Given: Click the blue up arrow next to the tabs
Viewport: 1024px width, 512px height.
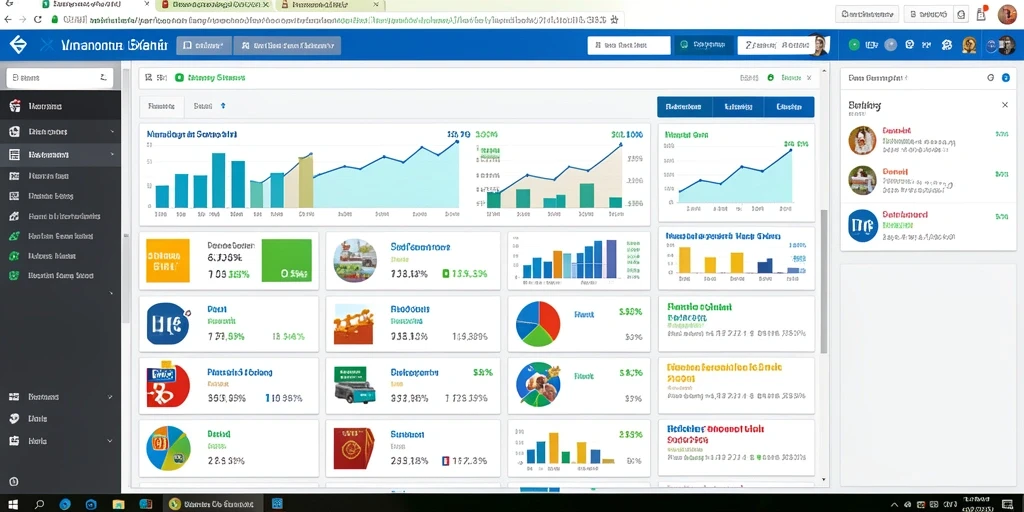Looking at the screenshot, I should pyautogui.click(x=223, y=105).
